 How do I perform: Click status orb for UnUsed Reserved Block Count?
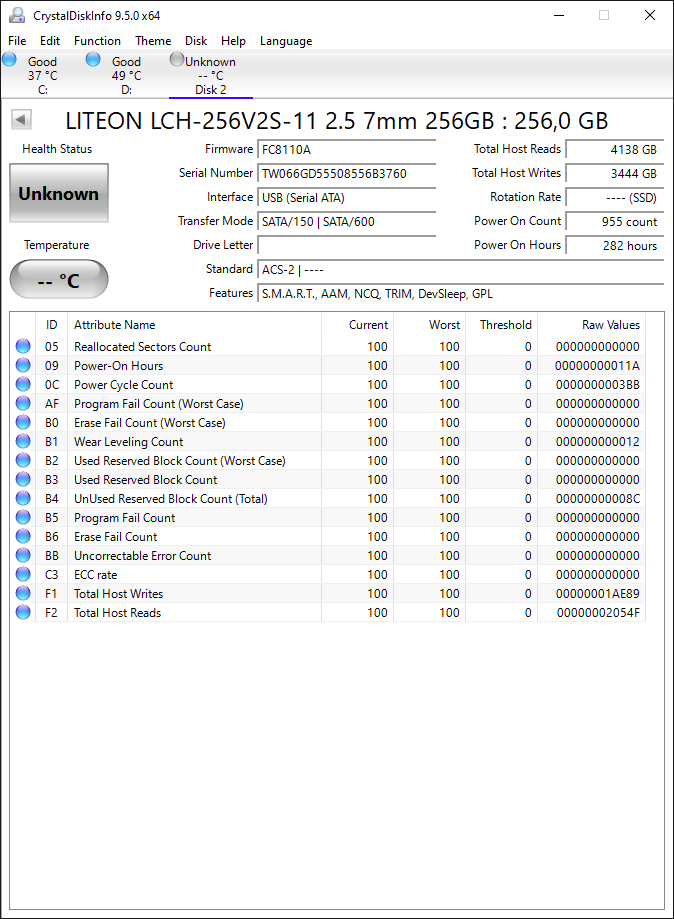(23, 498)
